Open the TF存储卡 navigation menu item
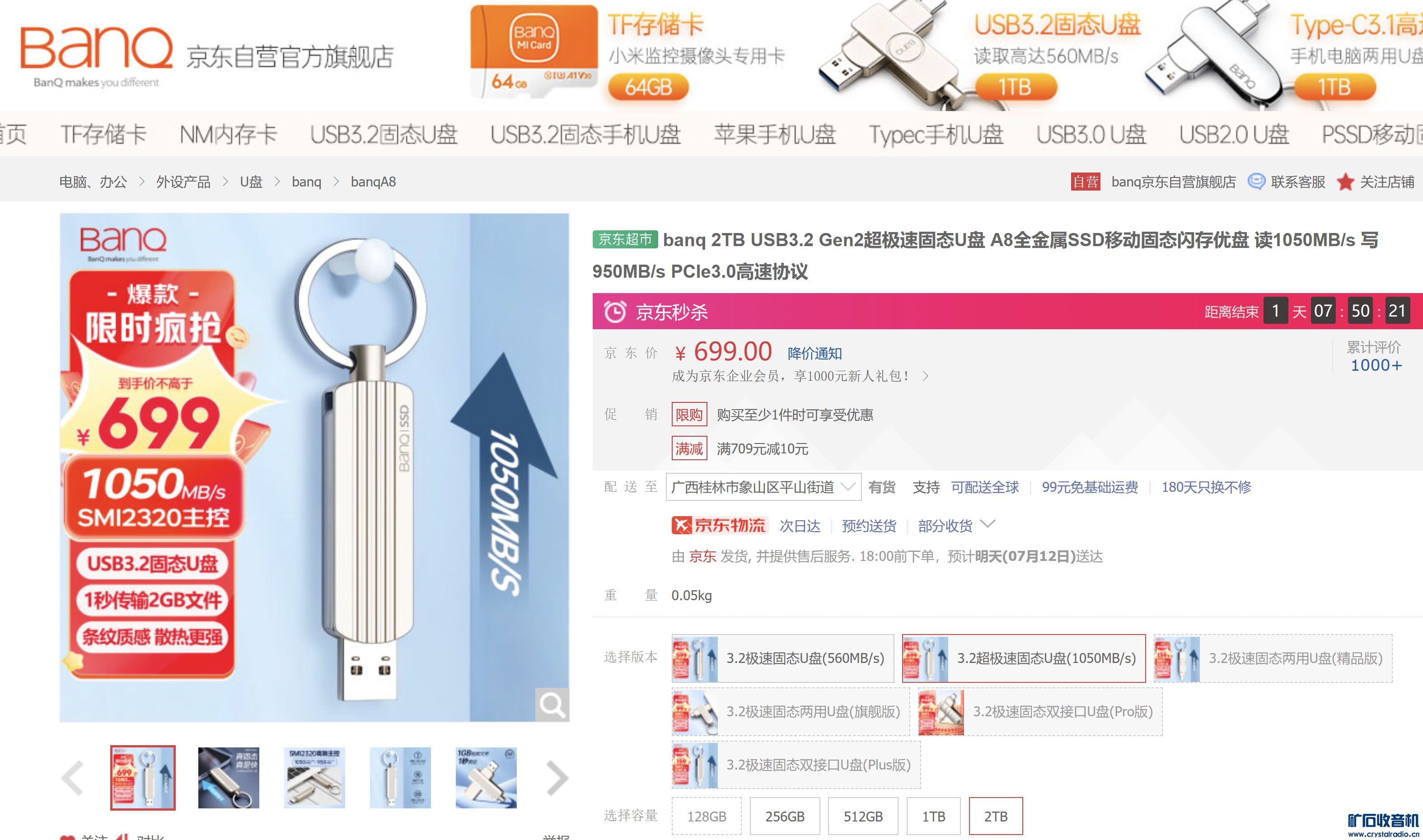The width and height of the screenshot is (1423, 840). tap(103, 134)
